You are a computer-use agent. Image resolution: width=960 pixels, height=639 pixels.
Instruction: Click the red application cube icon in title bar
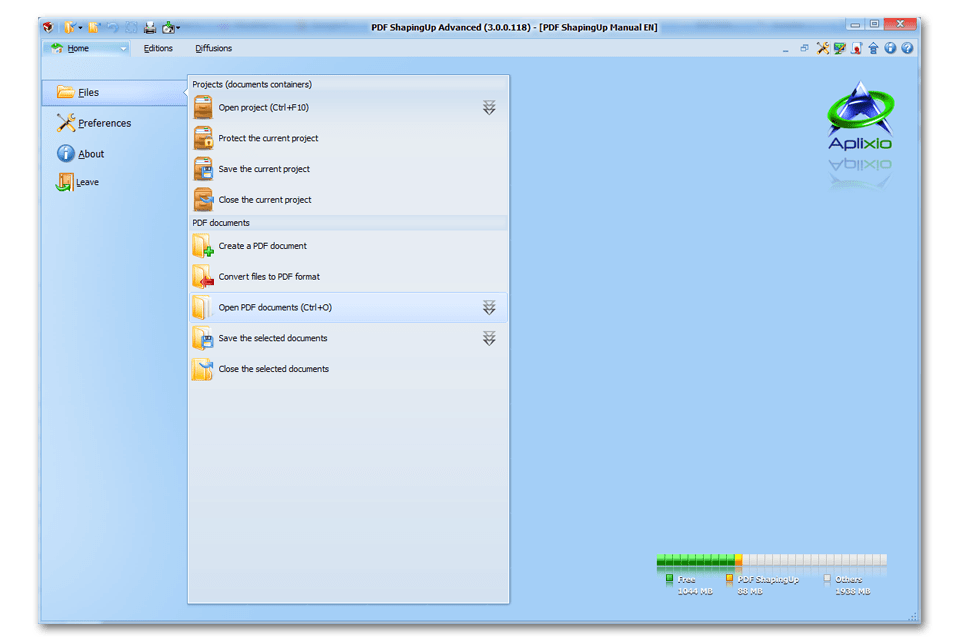48,27
